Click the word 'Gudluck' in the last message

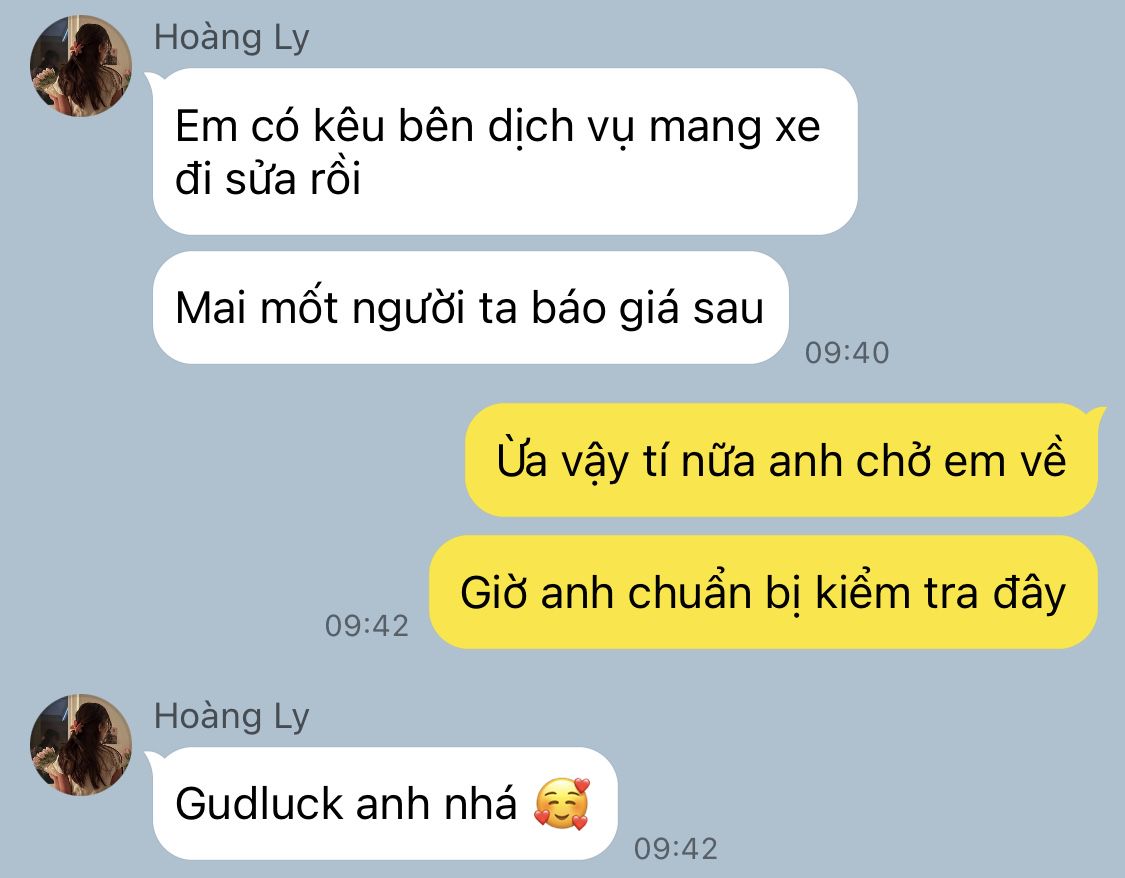click(x=259, y=803)
